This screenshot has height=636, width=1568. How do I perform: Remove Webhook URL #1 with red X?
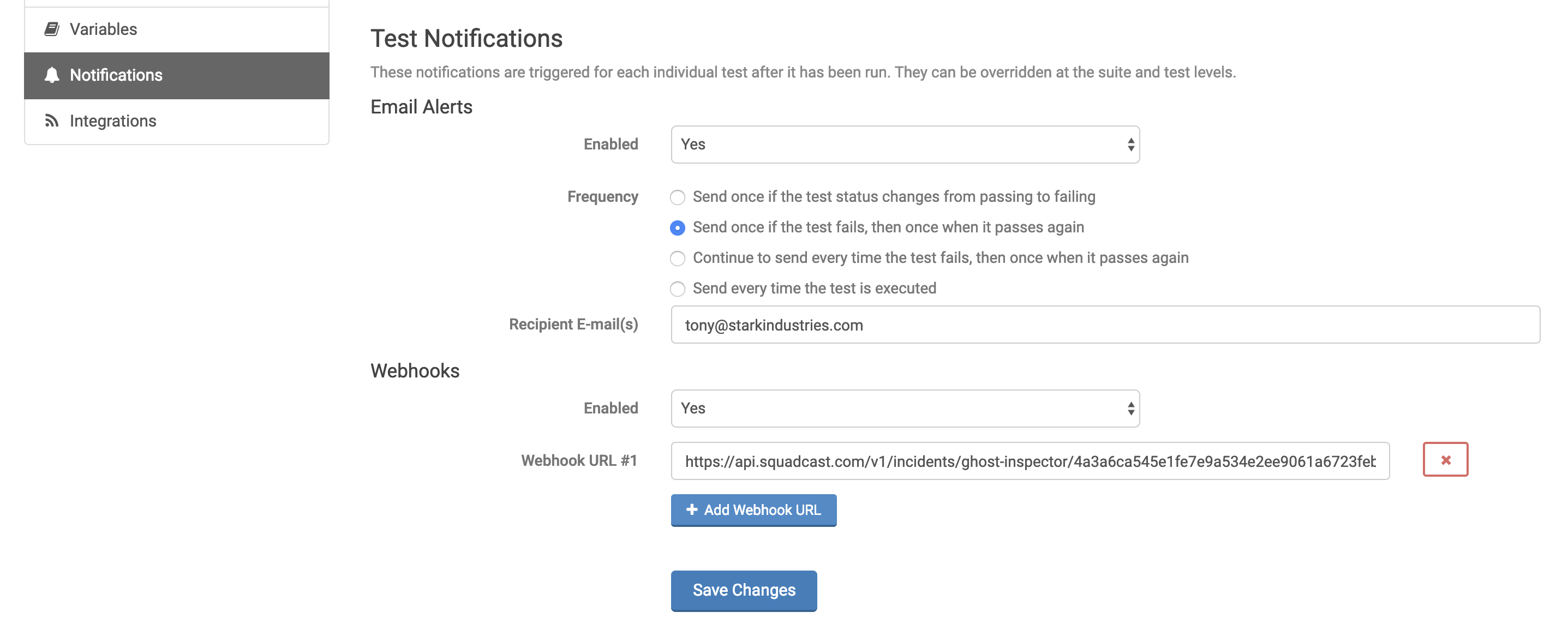[1445, 459]
